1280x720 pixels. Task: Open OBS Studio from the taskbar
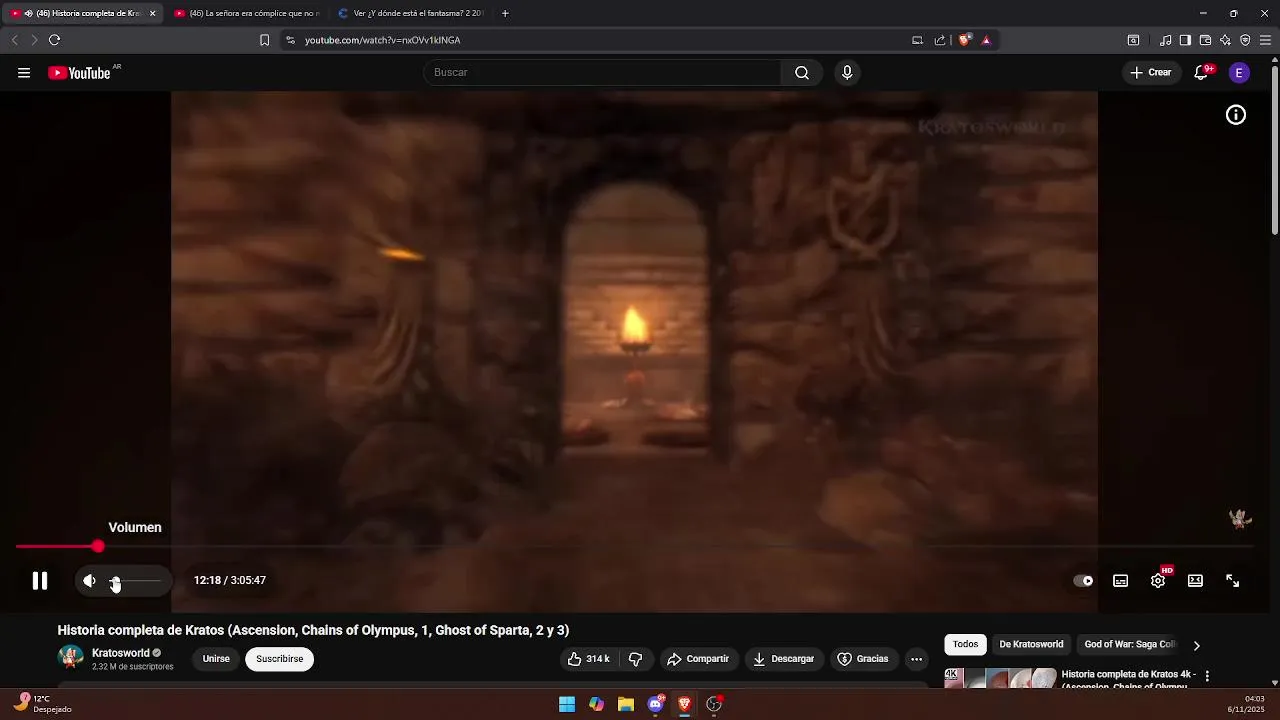click(714, 704)
